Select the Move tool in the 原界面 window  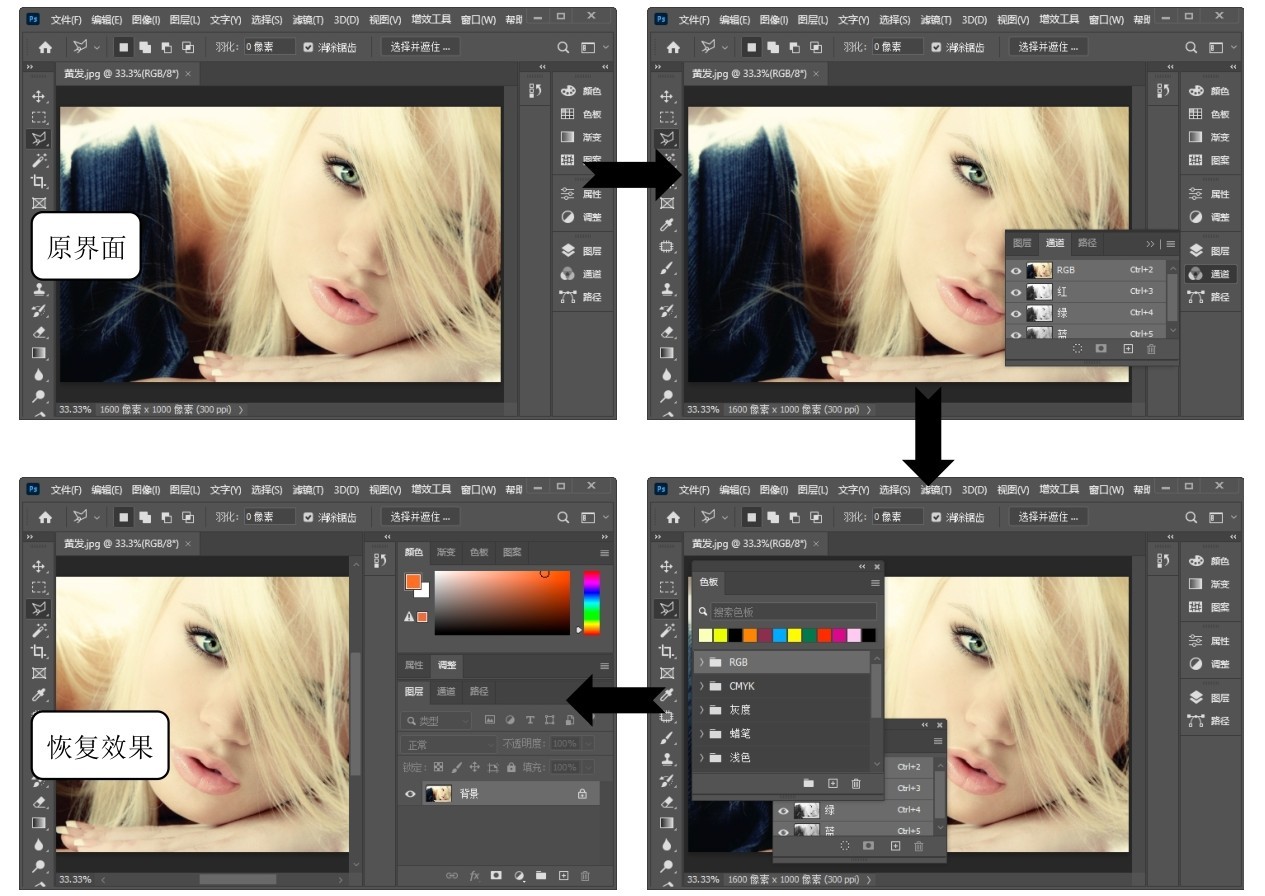pyautogui.click(x=39, y=96)
